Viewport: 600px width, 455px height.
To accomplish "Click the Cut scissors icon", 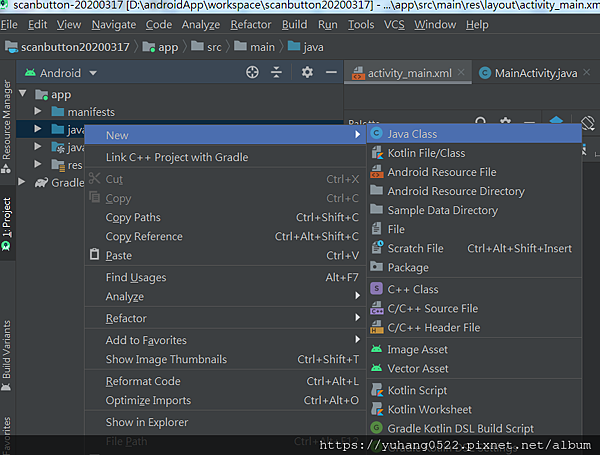I will point(95,178).
